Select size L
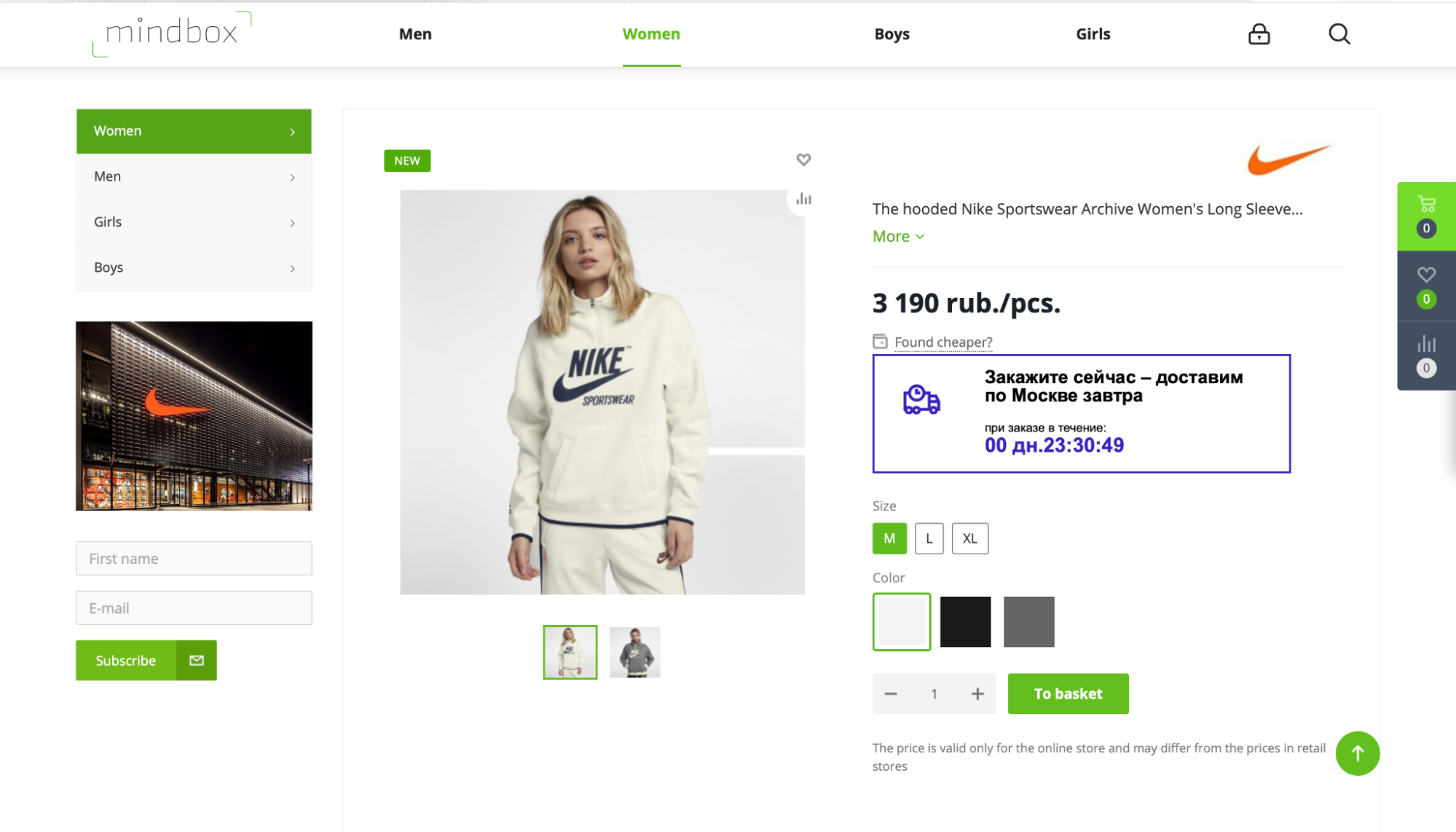1456x832 pixels. point(929,538)
